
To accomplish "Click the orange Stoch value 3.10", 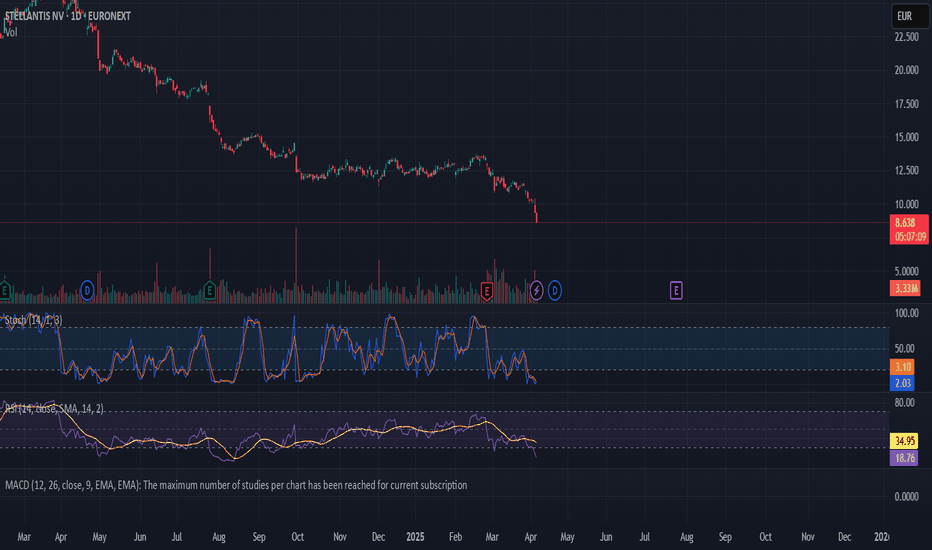I will click(x=902, y=367).
